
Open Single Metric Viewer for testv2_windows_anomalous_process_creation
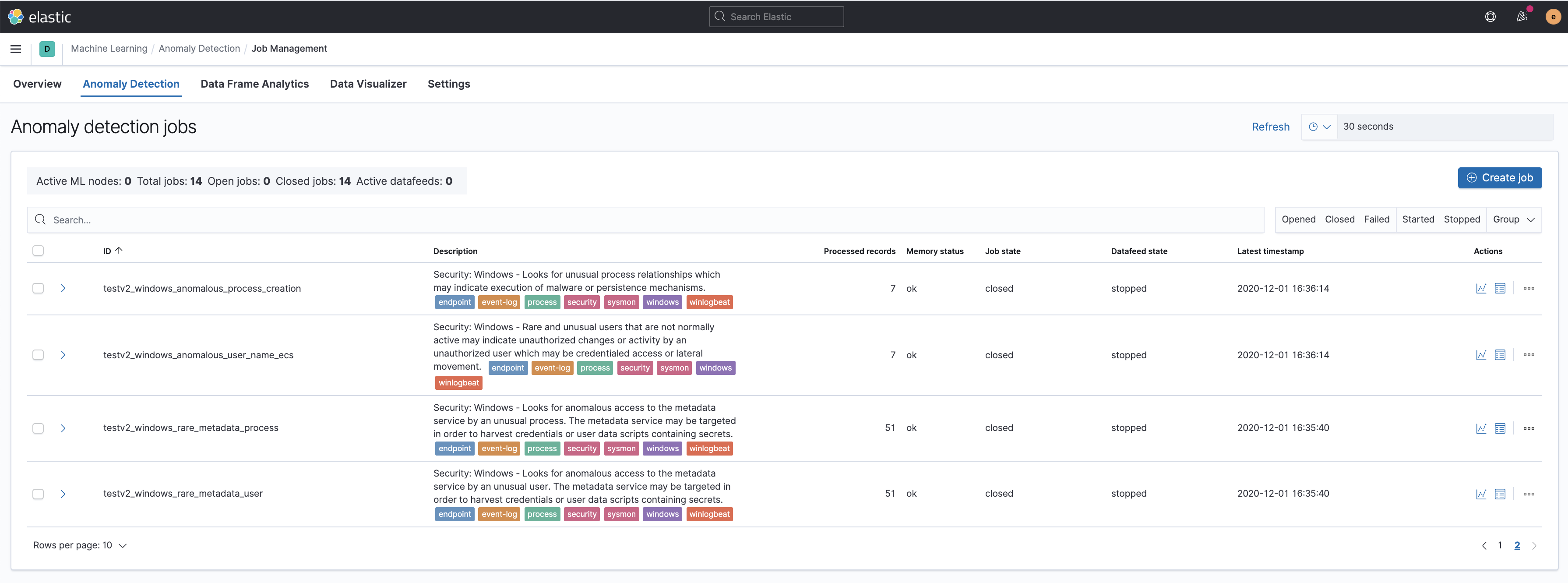[x=1481, y=288]
